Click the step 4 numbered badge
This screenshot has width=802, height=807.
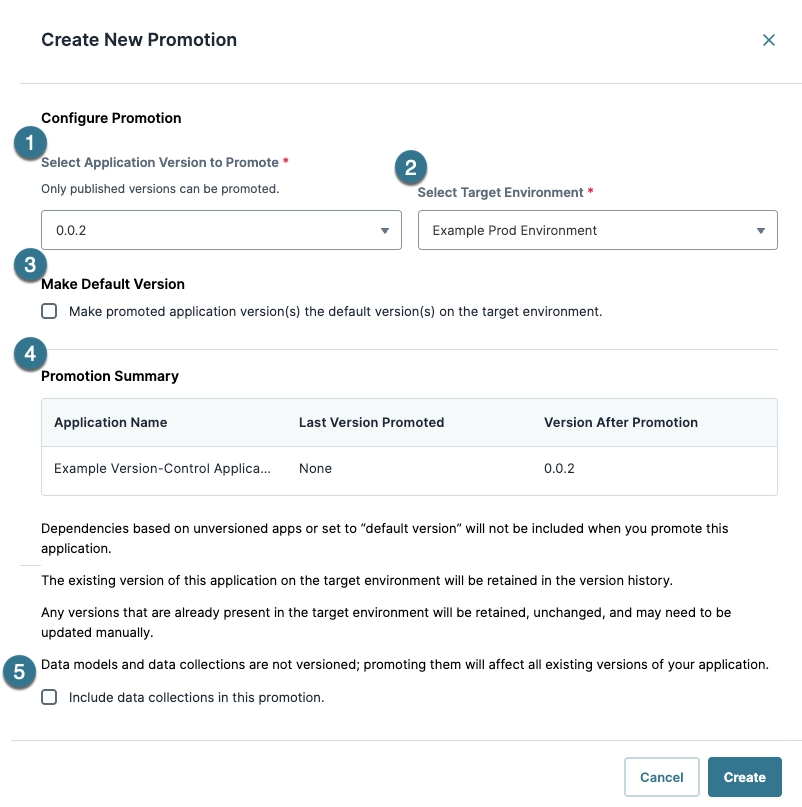coord(30,353)
